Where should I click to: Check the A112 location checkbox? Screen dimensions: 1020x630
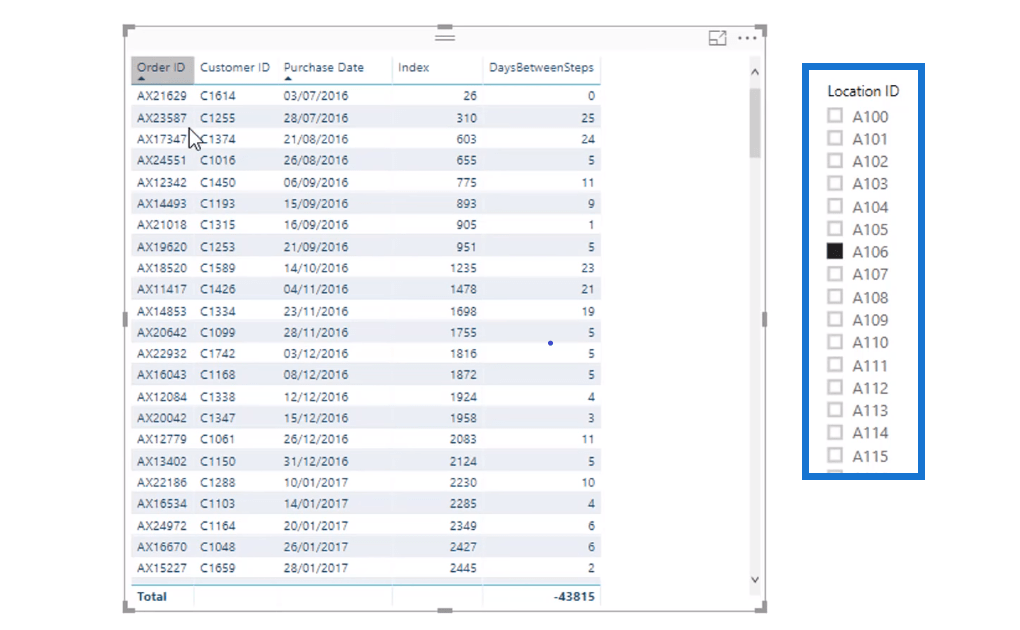pos(835,387)
